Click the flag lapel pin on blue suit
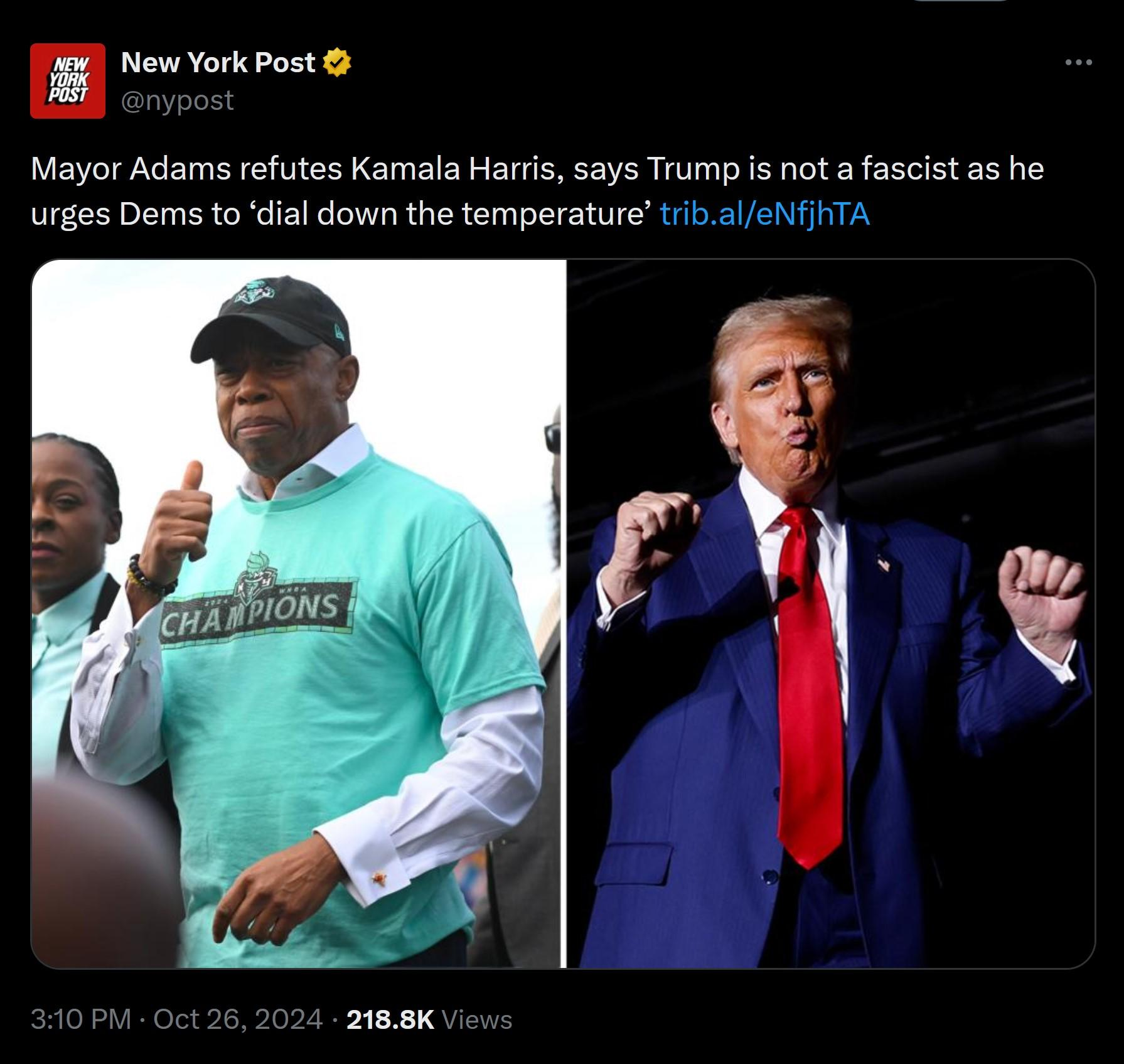 coord(884,562)
